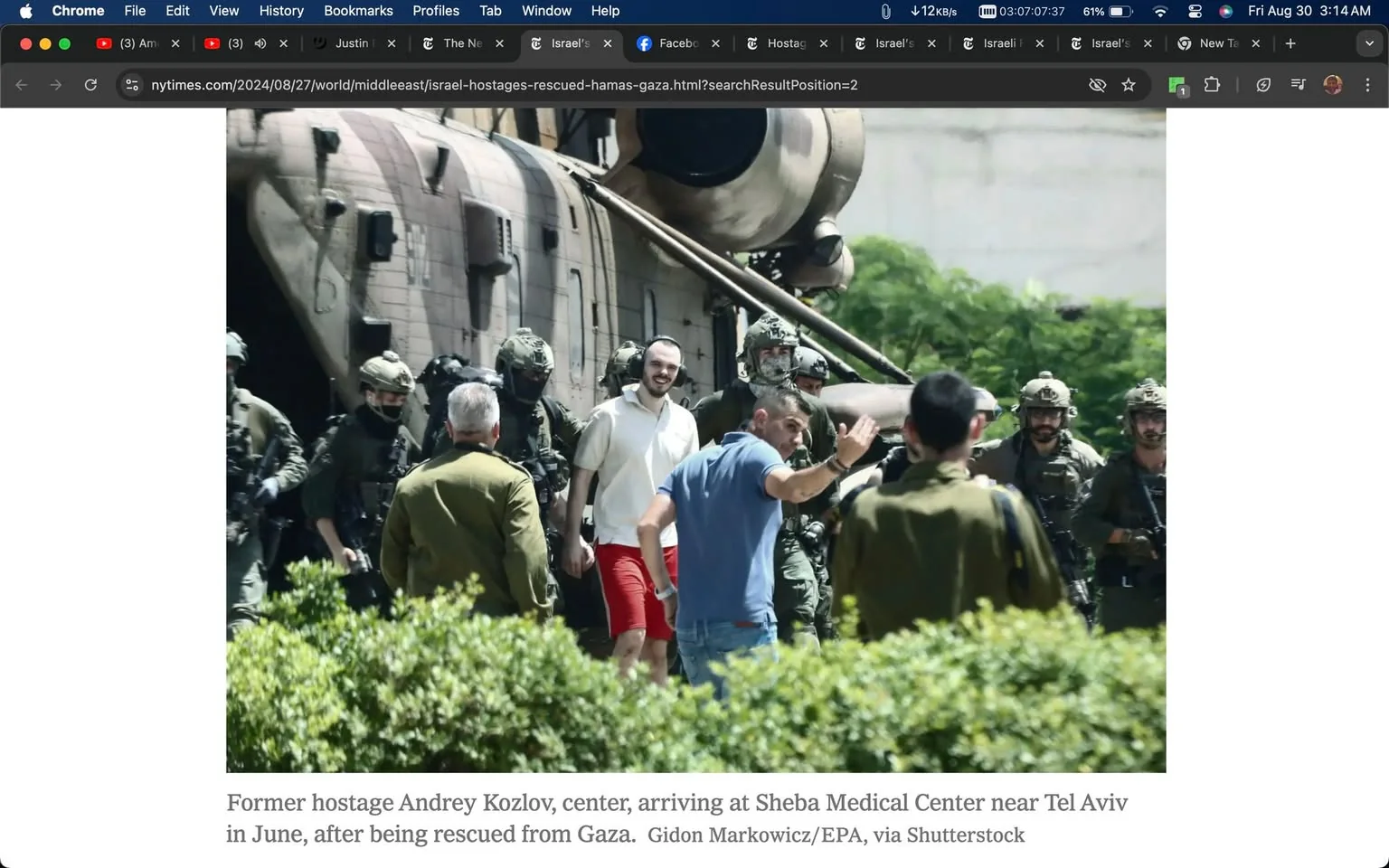The width and height of the screenshot is (1389, 868).
Task: Open the File menu
Action: [135, 11]
